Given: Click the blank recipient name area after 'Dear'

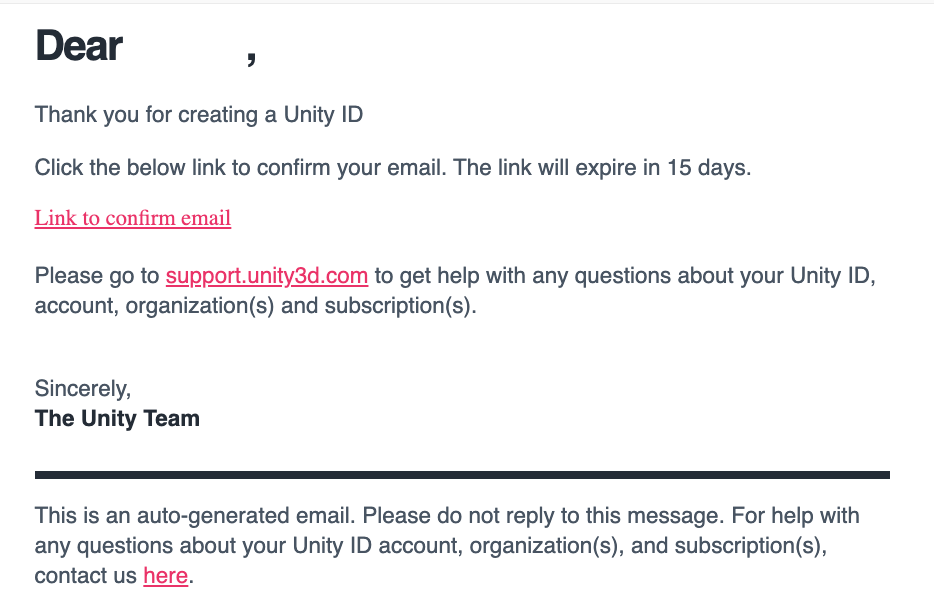Looking at the screenshot, I should point(185,46).
